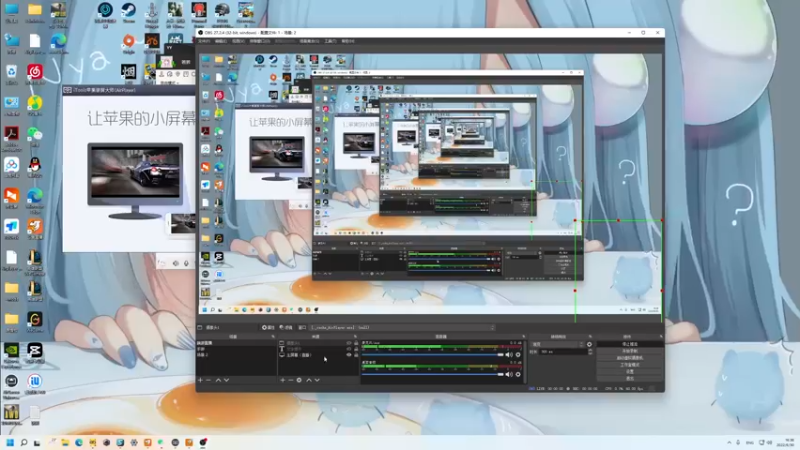Open the 工具 (Tools) menu in OBS
This screenshot has height=450, width=800.
(330, 41)
